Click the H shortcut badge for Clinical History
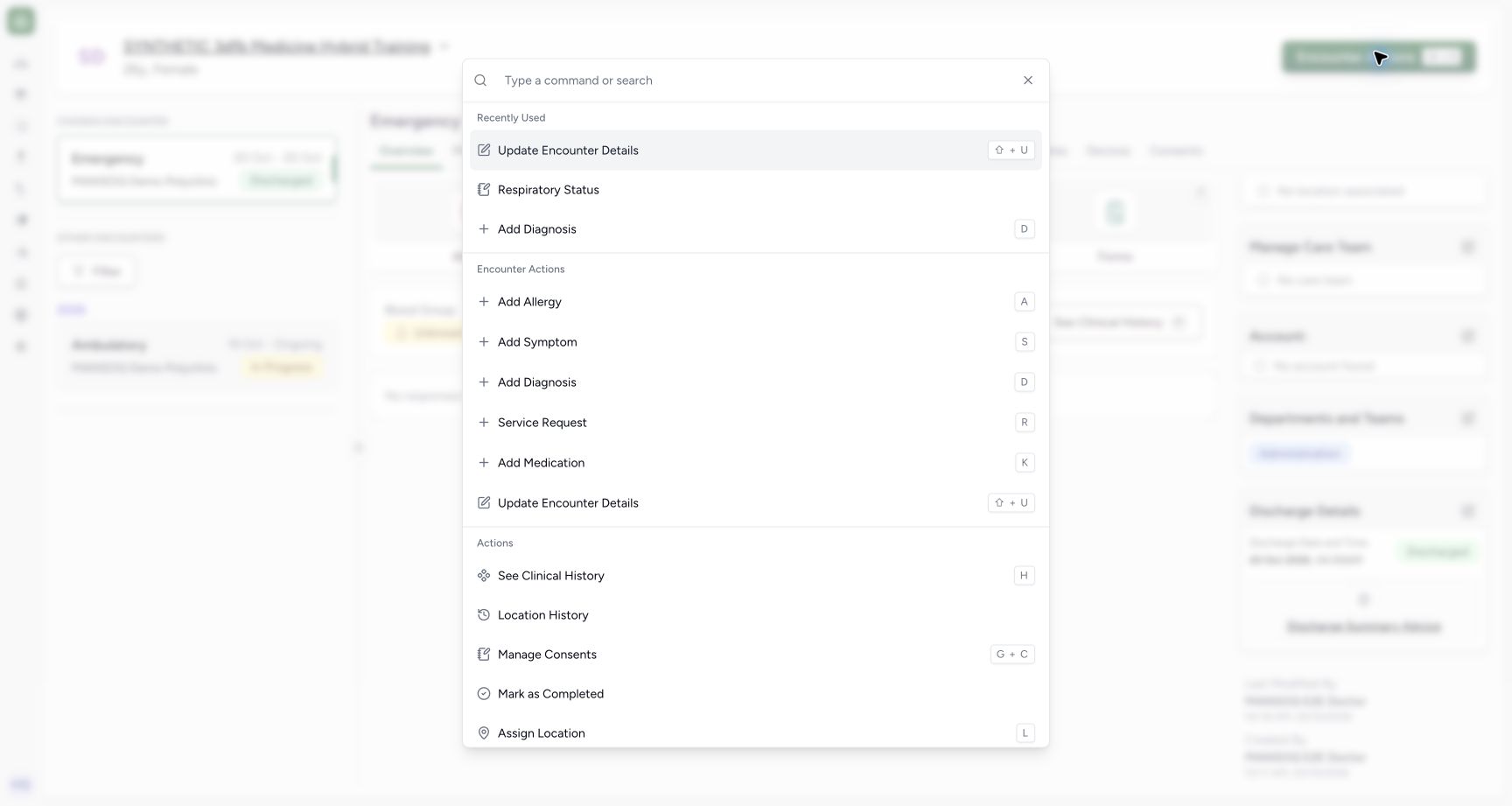This screenshot has height=806, width=1512. [x=1025, y=576]
